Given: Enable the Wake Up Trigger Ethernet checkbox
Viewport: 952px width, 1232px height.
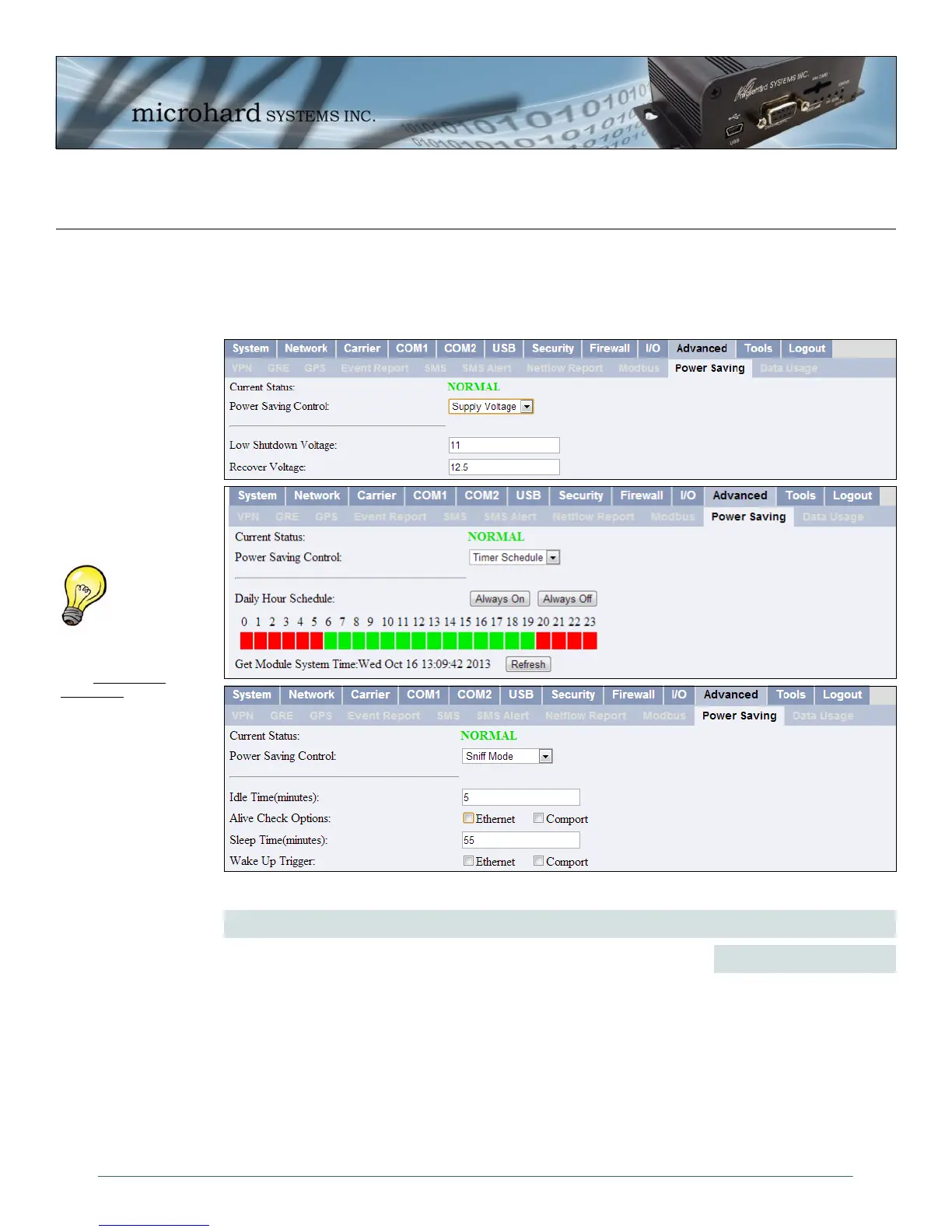Looking at the screenshot, I should point(468,861).
